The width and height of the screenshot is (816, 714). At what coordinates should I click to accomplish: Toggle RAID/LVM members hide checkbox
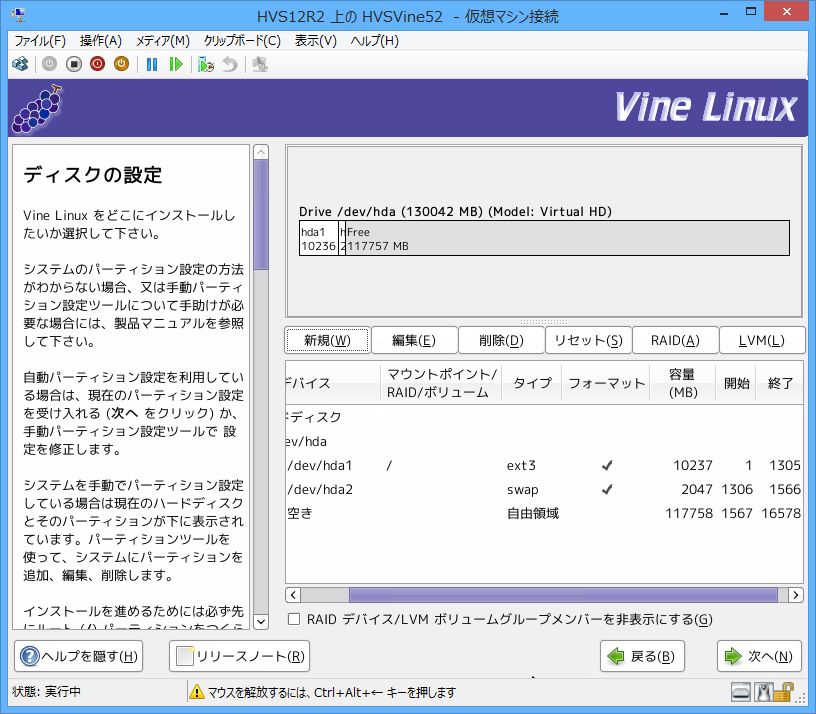coord(294,619)
